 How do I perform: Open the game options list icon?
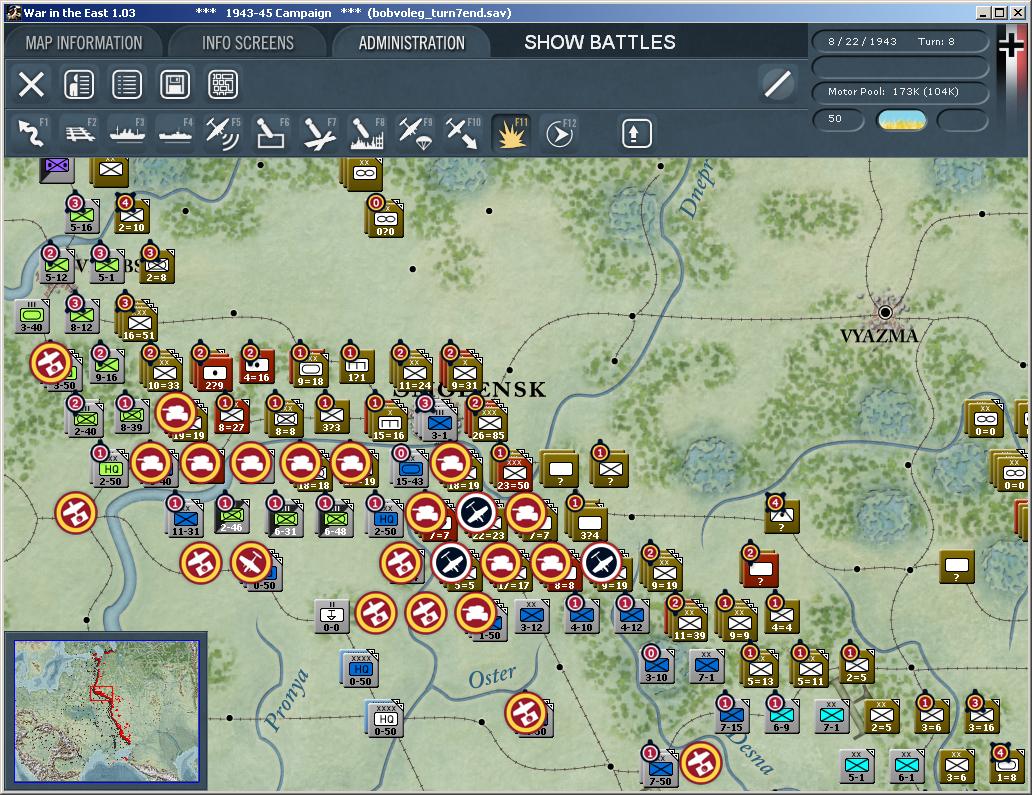(127, 84)
